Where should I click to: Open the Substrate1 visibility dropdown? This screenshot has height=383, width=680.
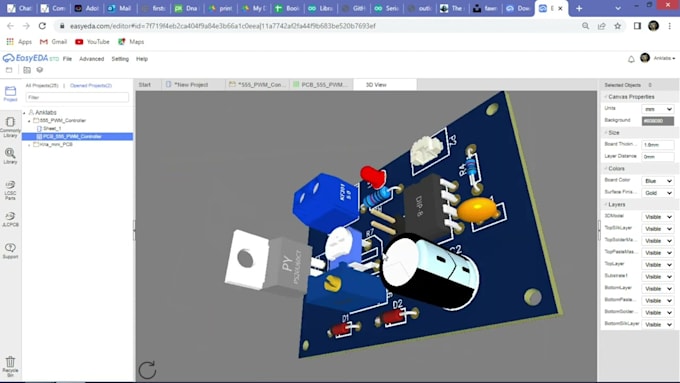(658, 277)
